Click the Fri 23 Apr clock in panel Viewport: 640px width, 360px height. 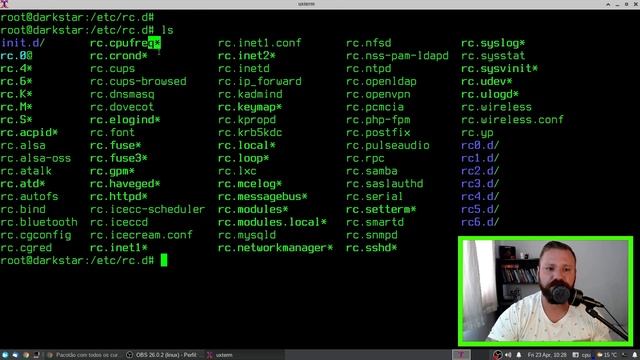547,355
